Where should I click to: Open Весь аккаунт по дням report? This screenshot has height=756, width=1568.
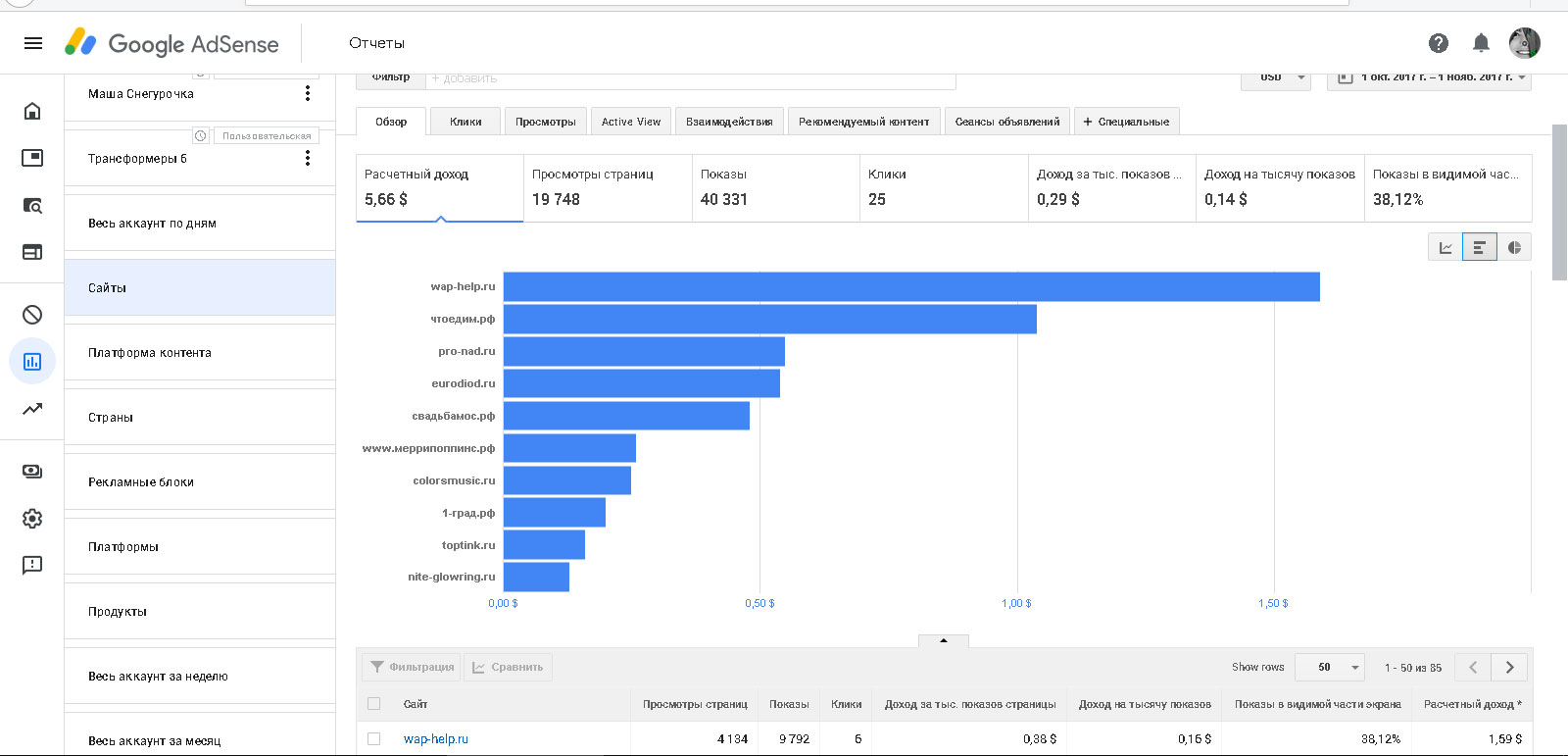(200, 223)
